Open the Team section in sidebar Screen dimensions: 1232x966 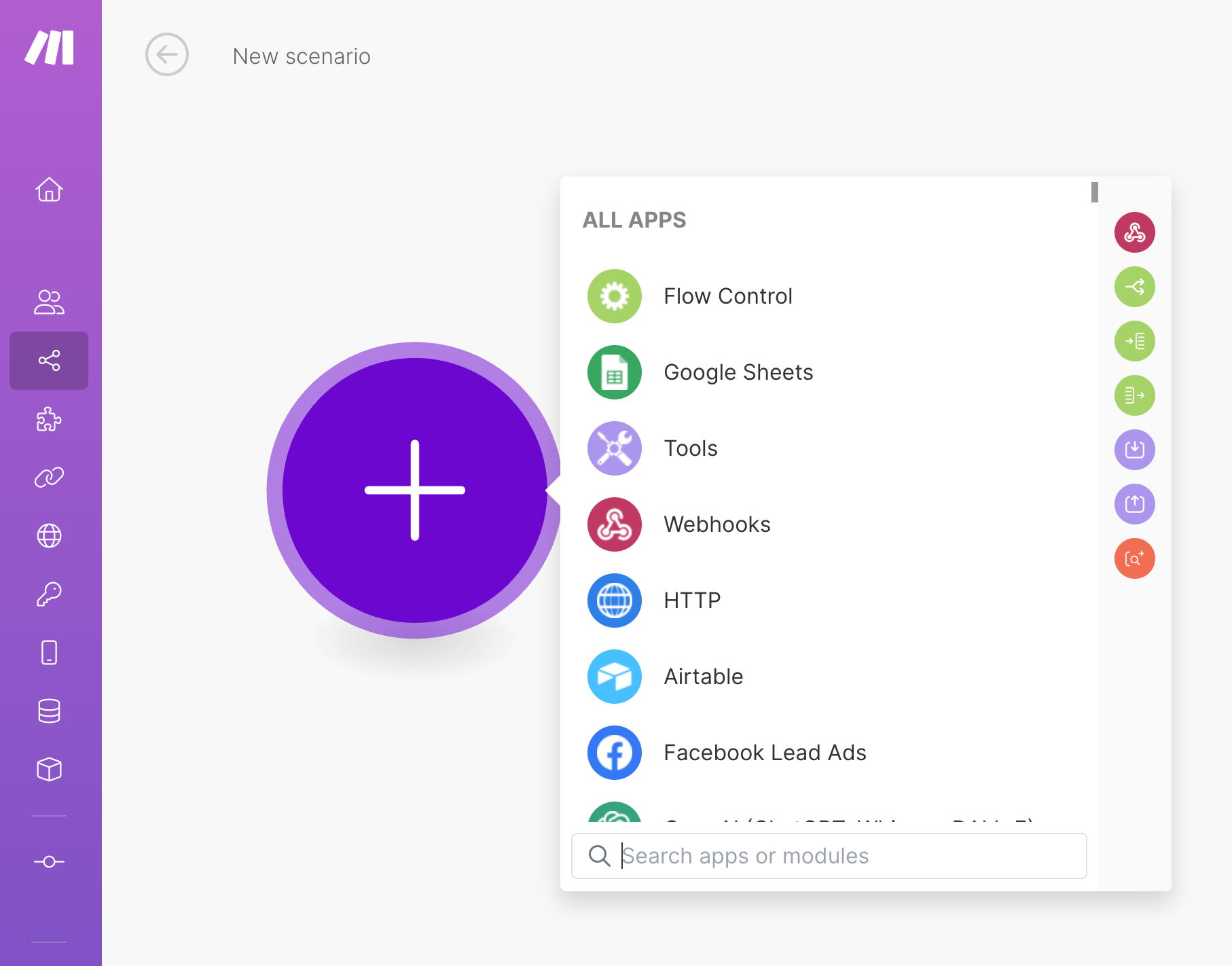tap(49, 302)
